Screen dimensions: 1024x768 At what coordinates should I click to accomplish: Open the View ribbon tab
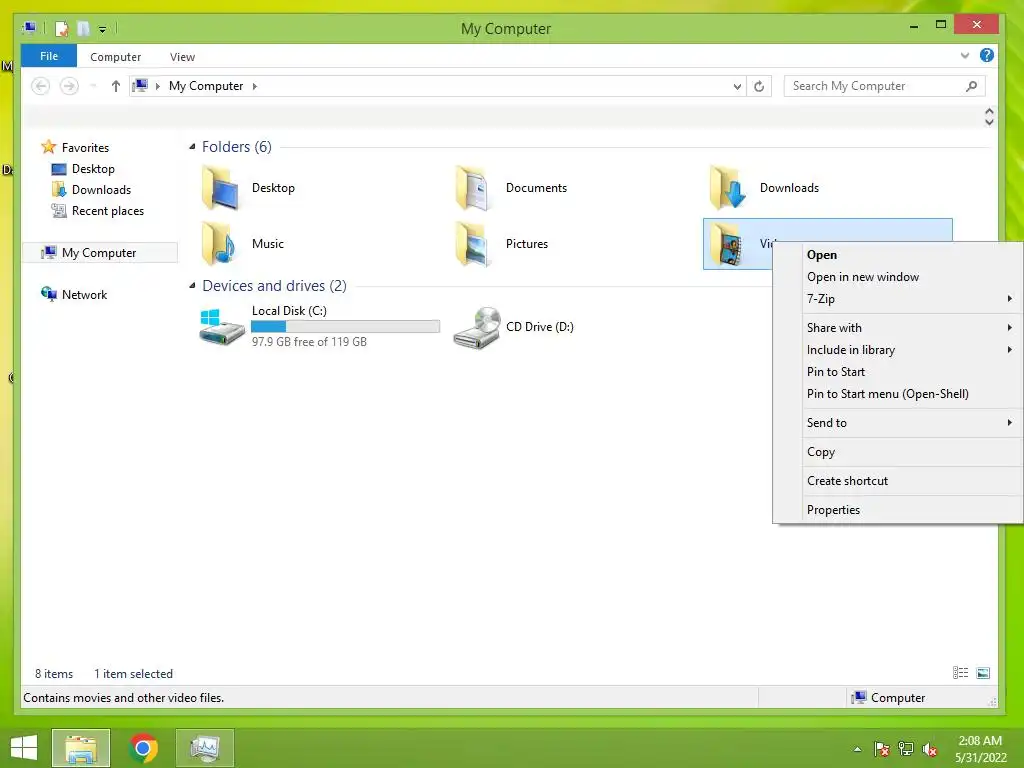coord(182,57)
